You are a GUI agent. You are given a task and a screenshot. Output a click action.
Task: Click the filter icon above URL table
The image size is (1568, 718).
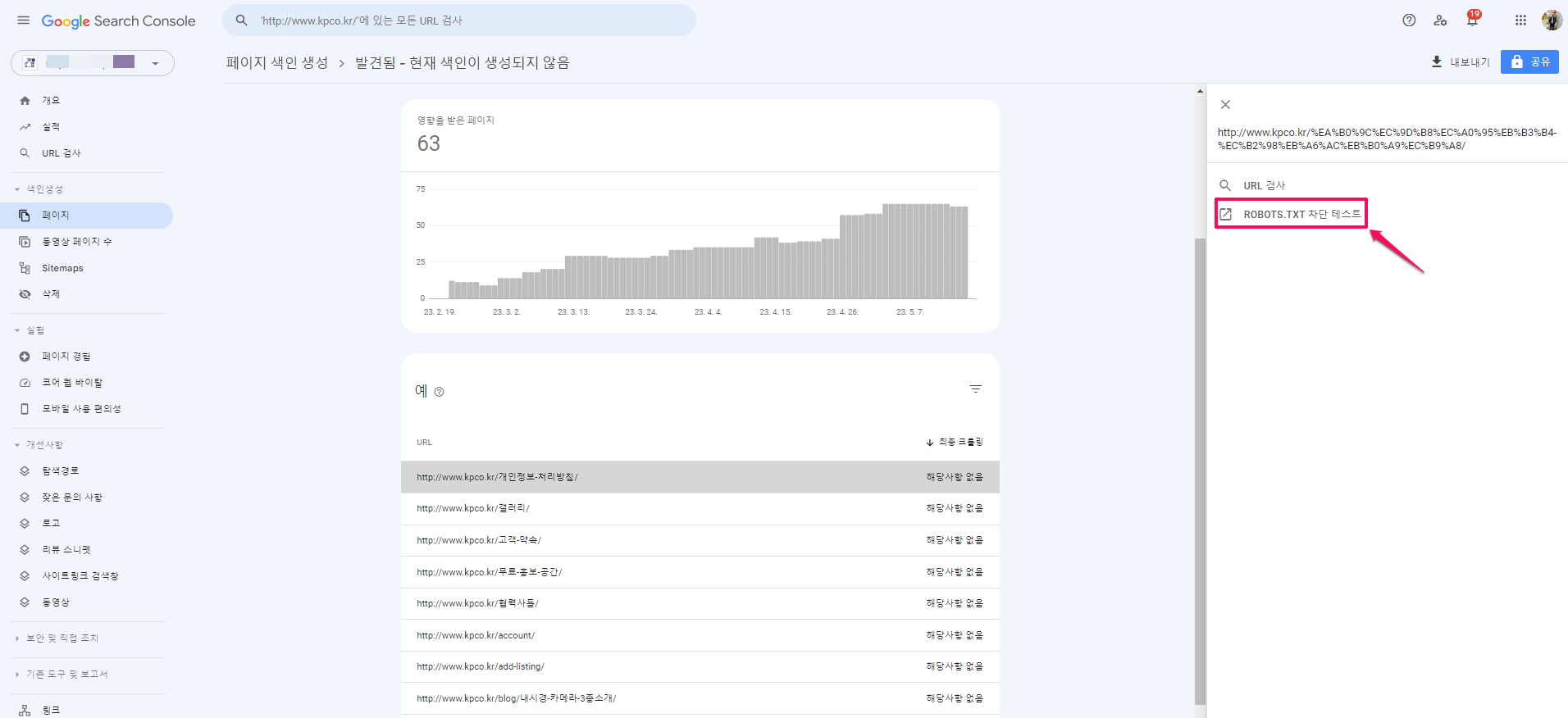pyautogui.click(x=975, y=389)
